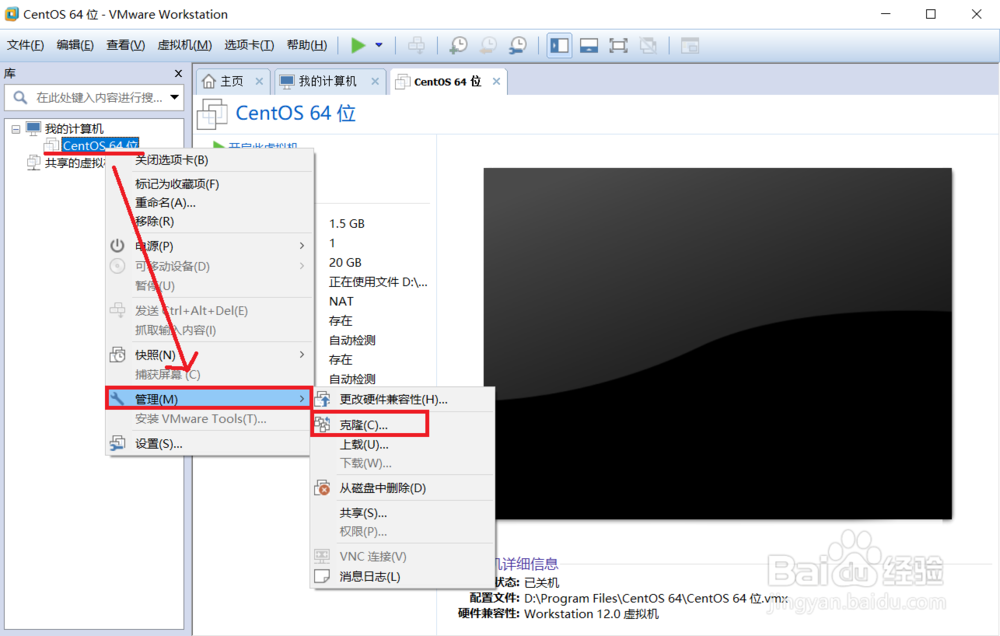
Task: Click the green power-on play button
Action: tap(358, 45)
